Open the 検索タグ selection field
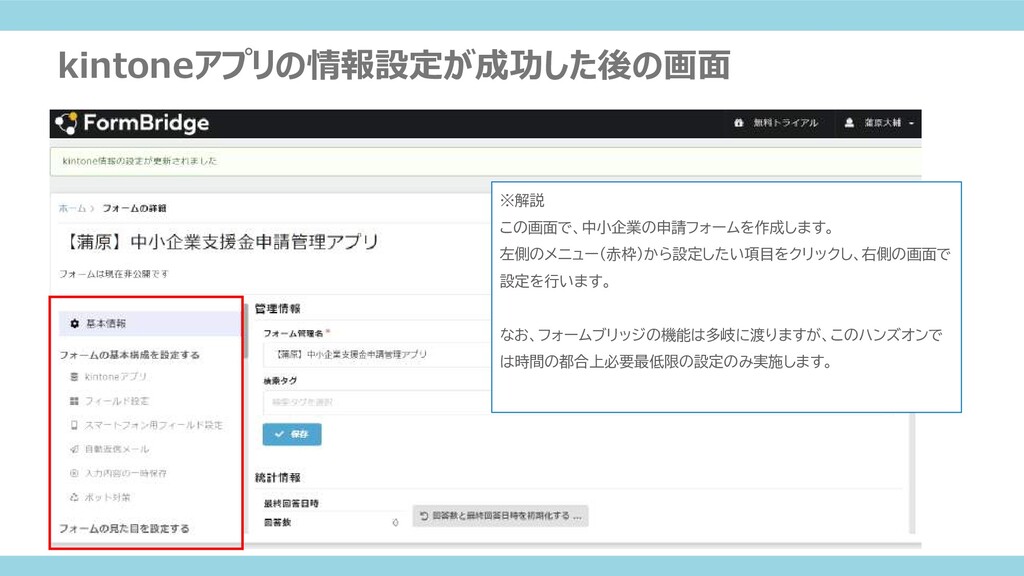Image resolution: width=1024 pixels, height=576 pixels. 377,402
